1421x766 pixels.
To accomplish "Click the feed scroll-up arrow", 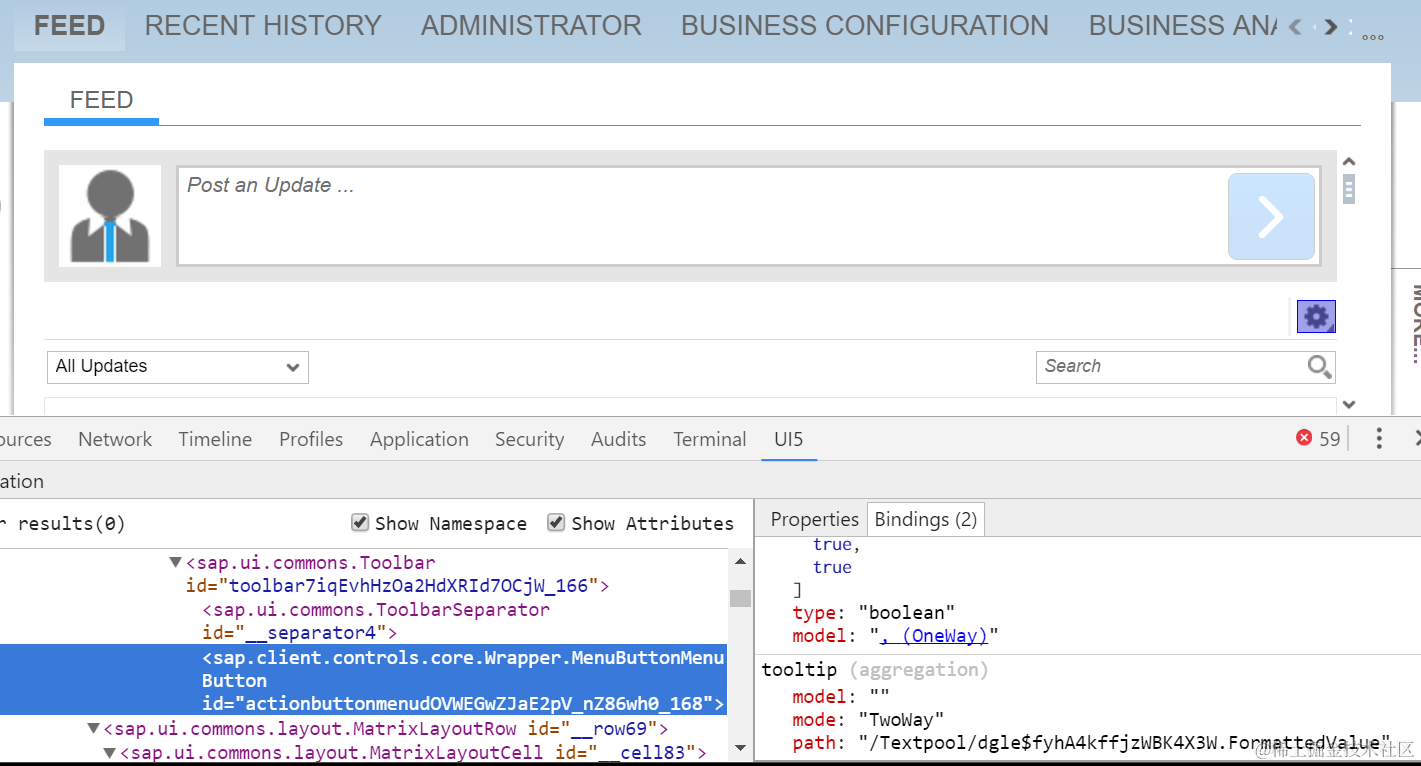I will [x=1349, y=161].
